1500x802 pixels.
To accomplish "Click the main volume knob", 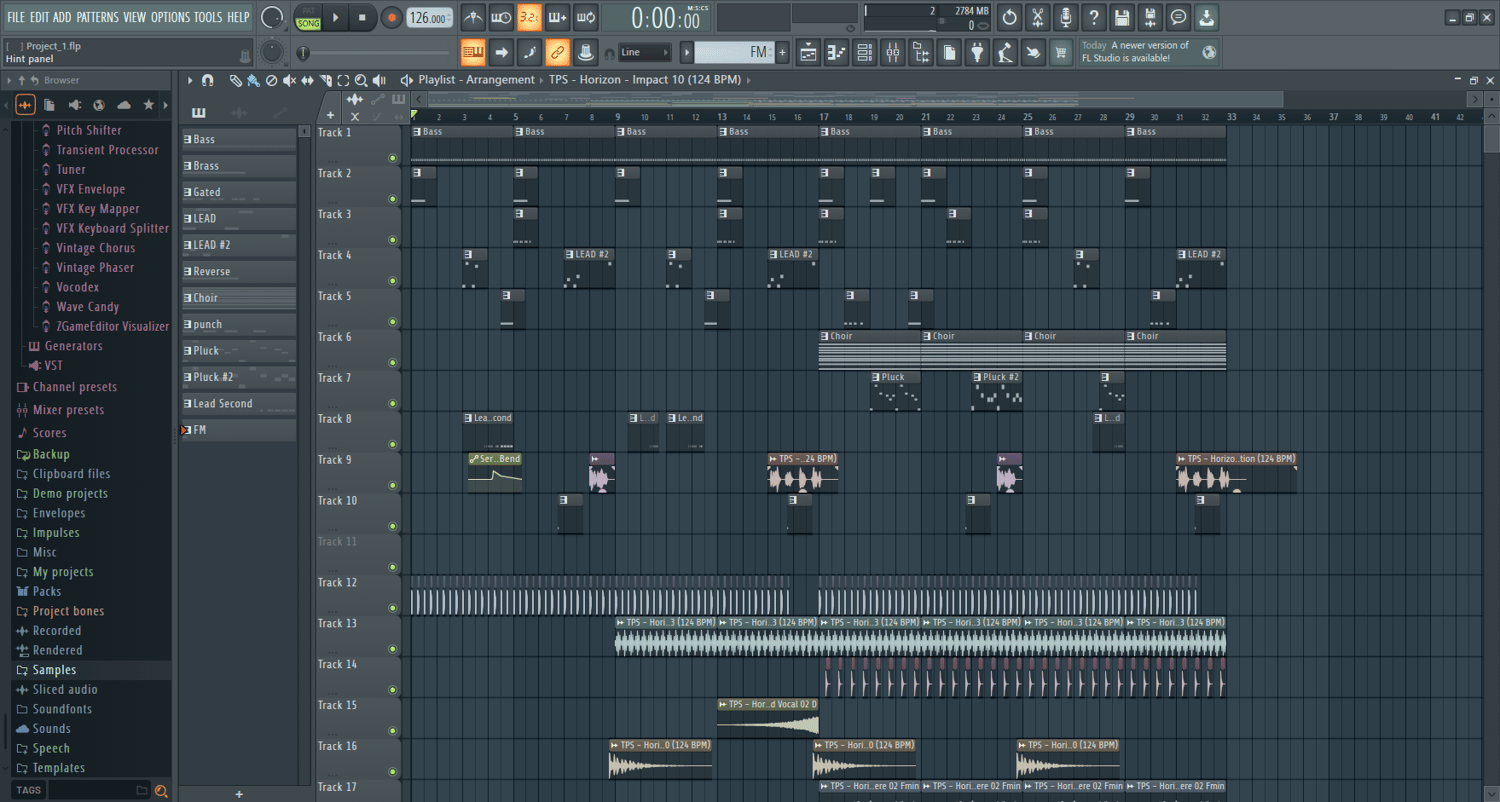I will pos(271,17).
